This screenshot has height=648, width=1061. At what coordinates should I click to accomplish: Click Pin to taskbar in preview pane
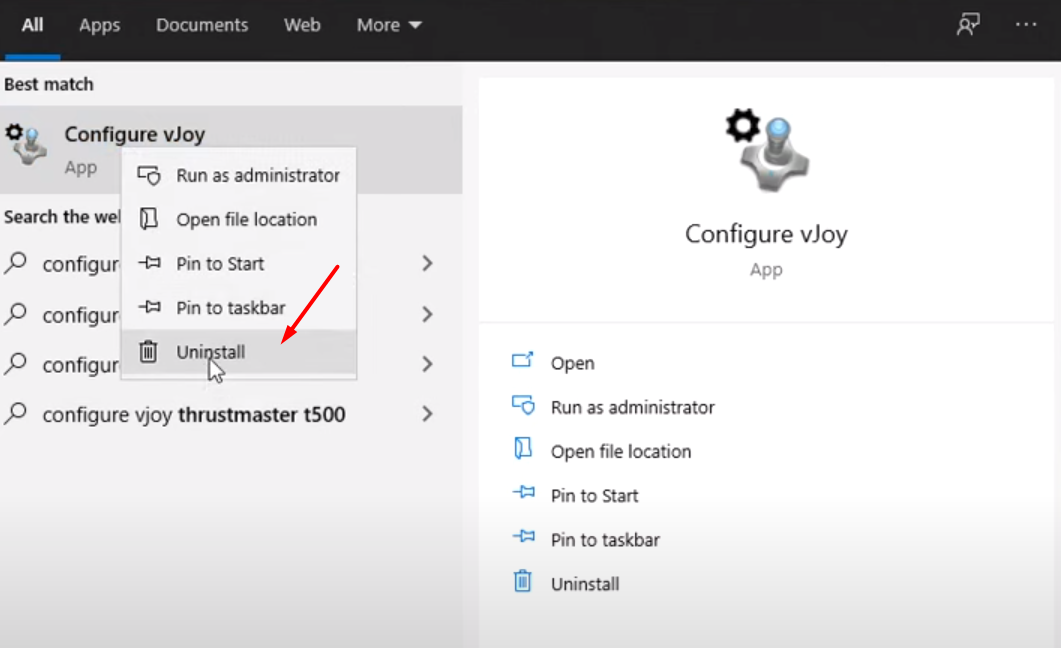coord(606,540)
